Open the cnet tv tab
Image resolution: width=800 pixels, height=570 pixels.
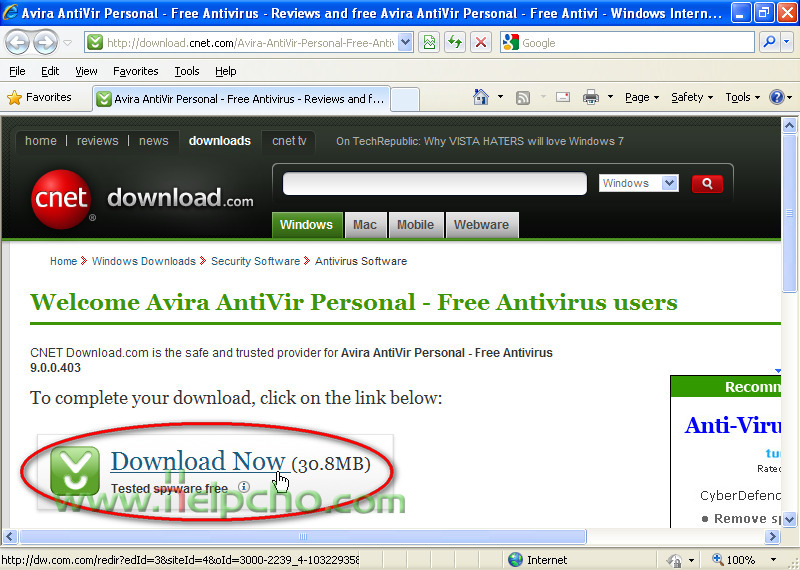pos(289,141)
